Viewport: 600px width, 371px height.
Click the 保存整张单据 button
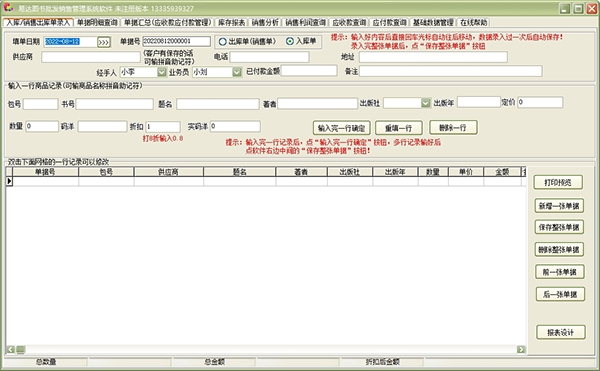(559, 227)
